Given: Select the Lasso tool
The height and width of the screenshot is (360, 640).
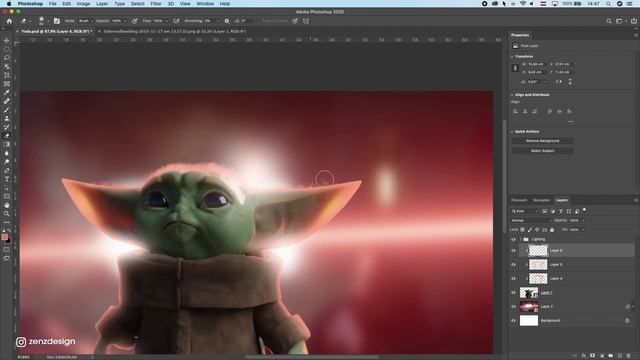Looking at the screenshot, I should (x=7, y=58).
